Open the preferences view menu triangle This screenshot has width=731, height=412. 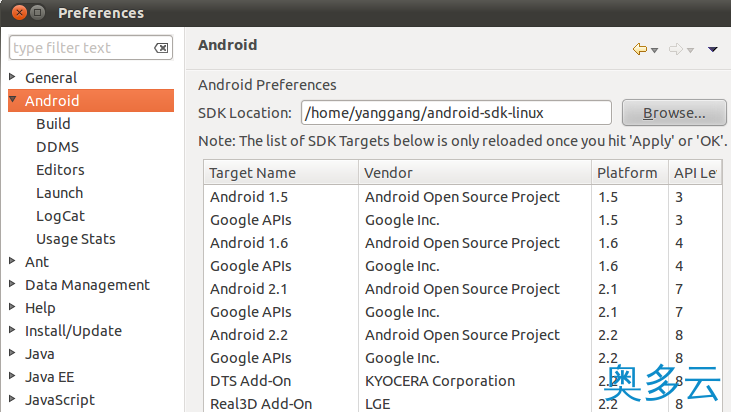tap(712, 49)
